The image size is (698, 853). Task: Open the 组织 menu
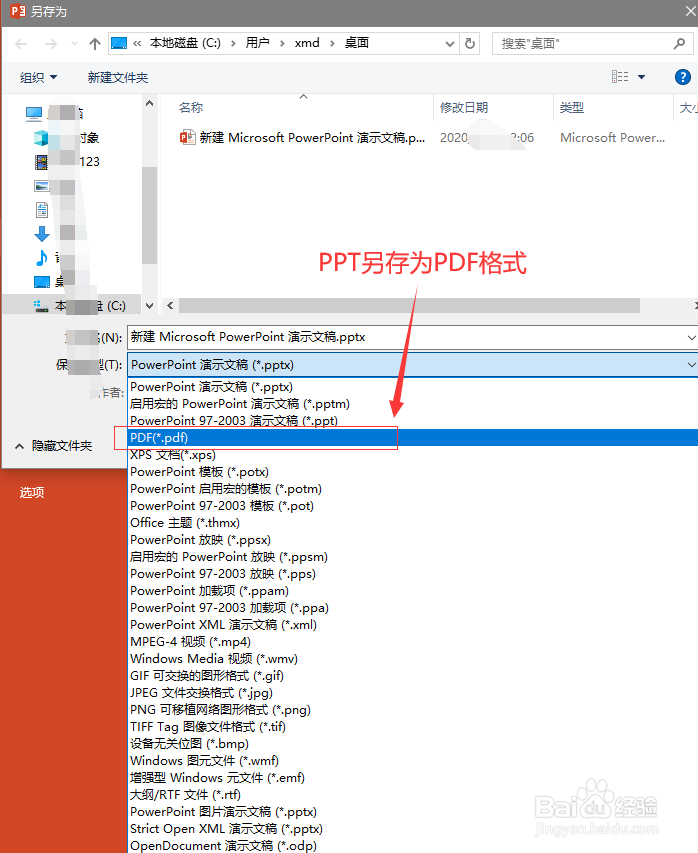38,78
